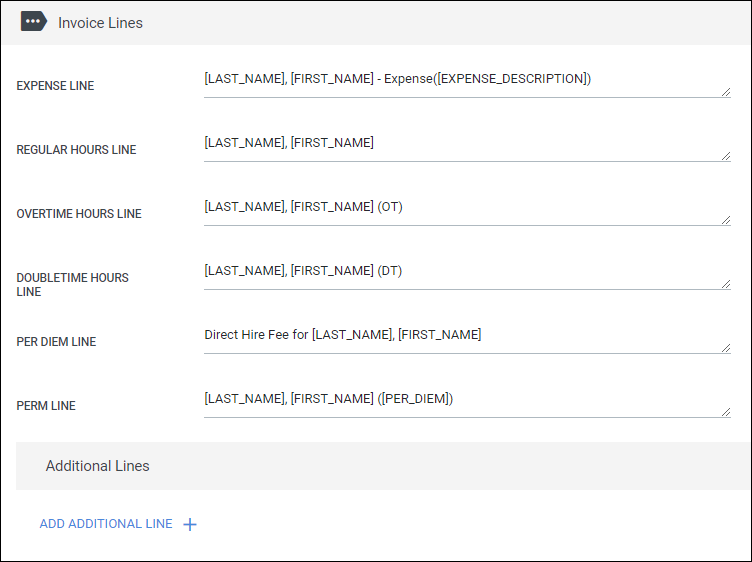Click the Doubletime Hours field resize handle
752x562 pixels.
pyautogui.click(x=725, y=284)
